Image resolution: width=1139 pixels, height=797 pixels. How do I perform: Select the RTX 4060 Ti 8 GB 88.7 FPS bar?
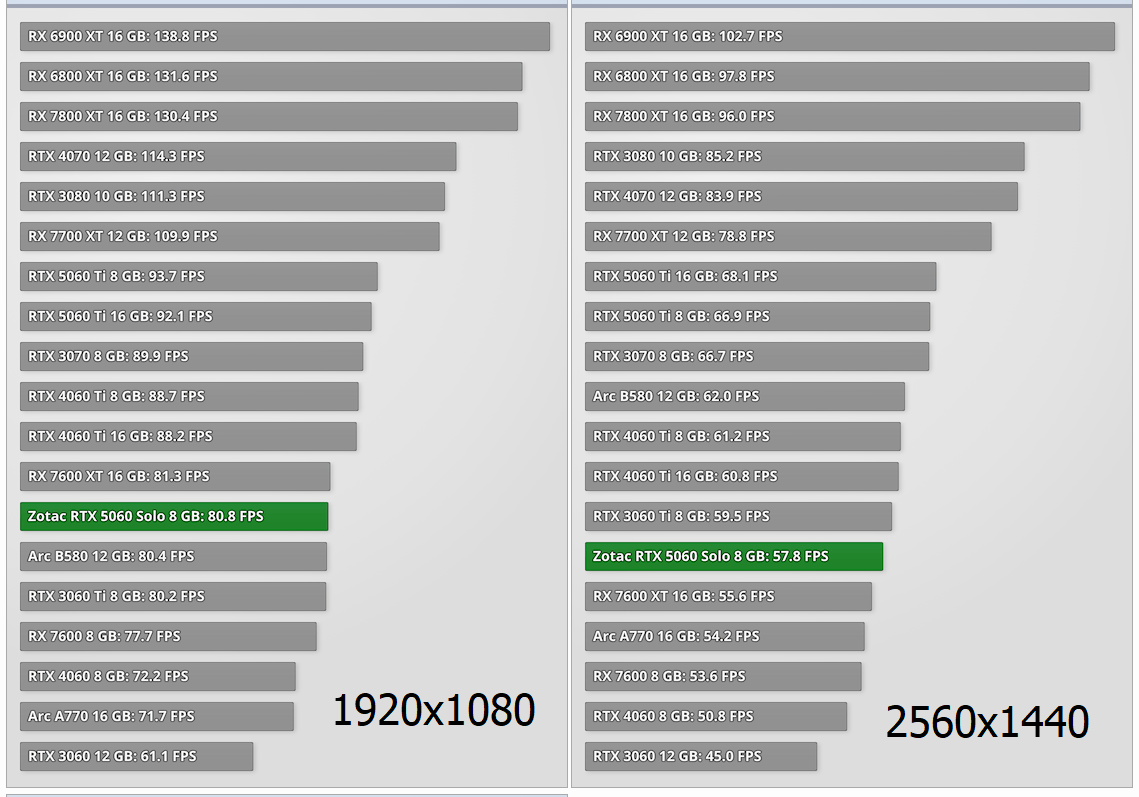tap(190, 396)
